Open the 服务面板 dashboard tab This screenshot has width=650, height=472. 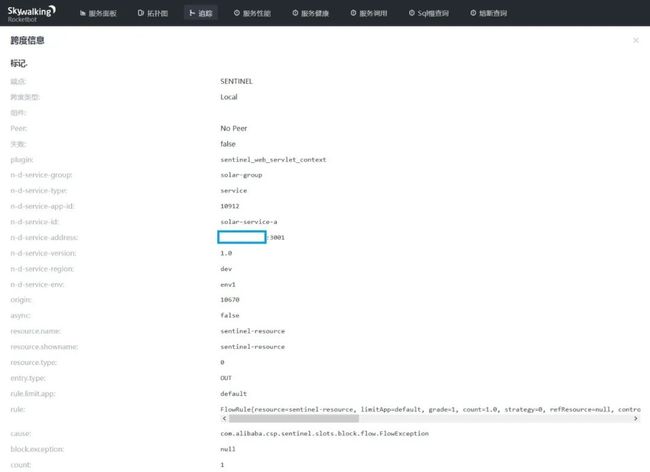pos(98,13)
